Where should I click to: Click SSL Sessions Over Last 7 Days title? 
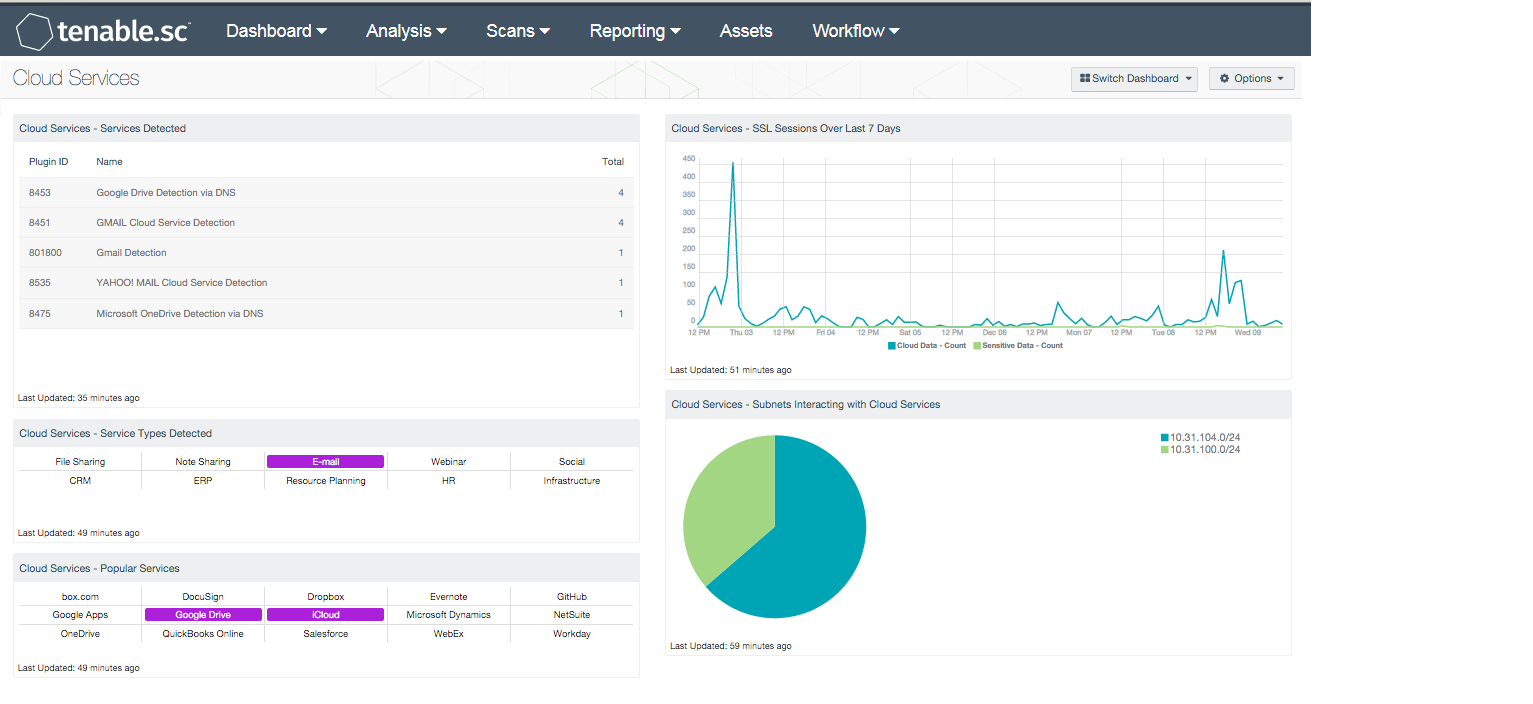(786, 128)
